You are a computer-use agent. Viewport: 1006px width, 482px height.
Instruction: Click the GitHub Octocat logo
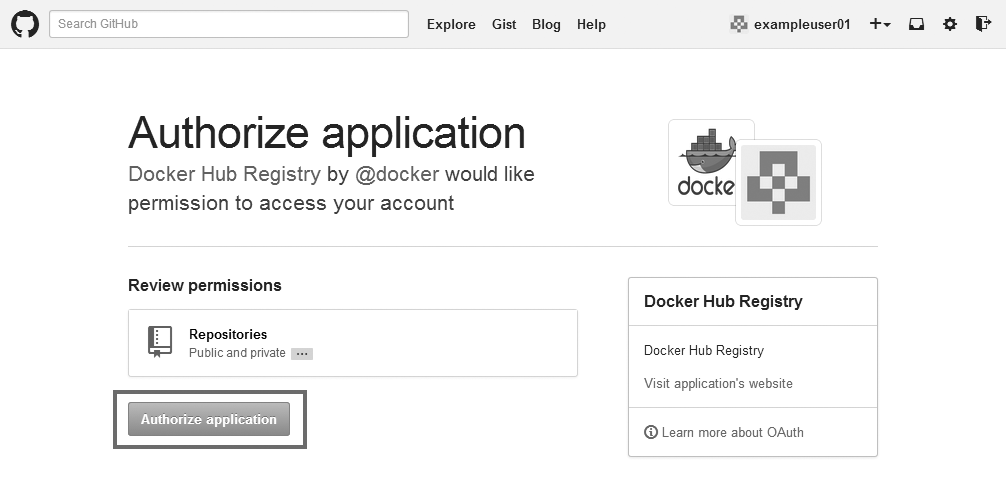click(25, 24)
